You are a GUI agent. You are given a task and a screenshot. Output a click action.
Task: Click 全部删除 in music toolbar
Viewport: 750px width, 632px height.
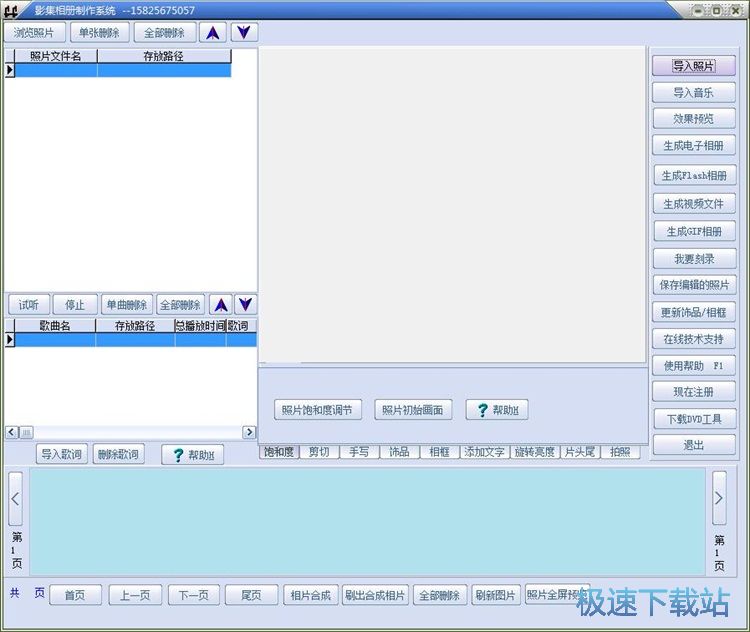[180, 304]
